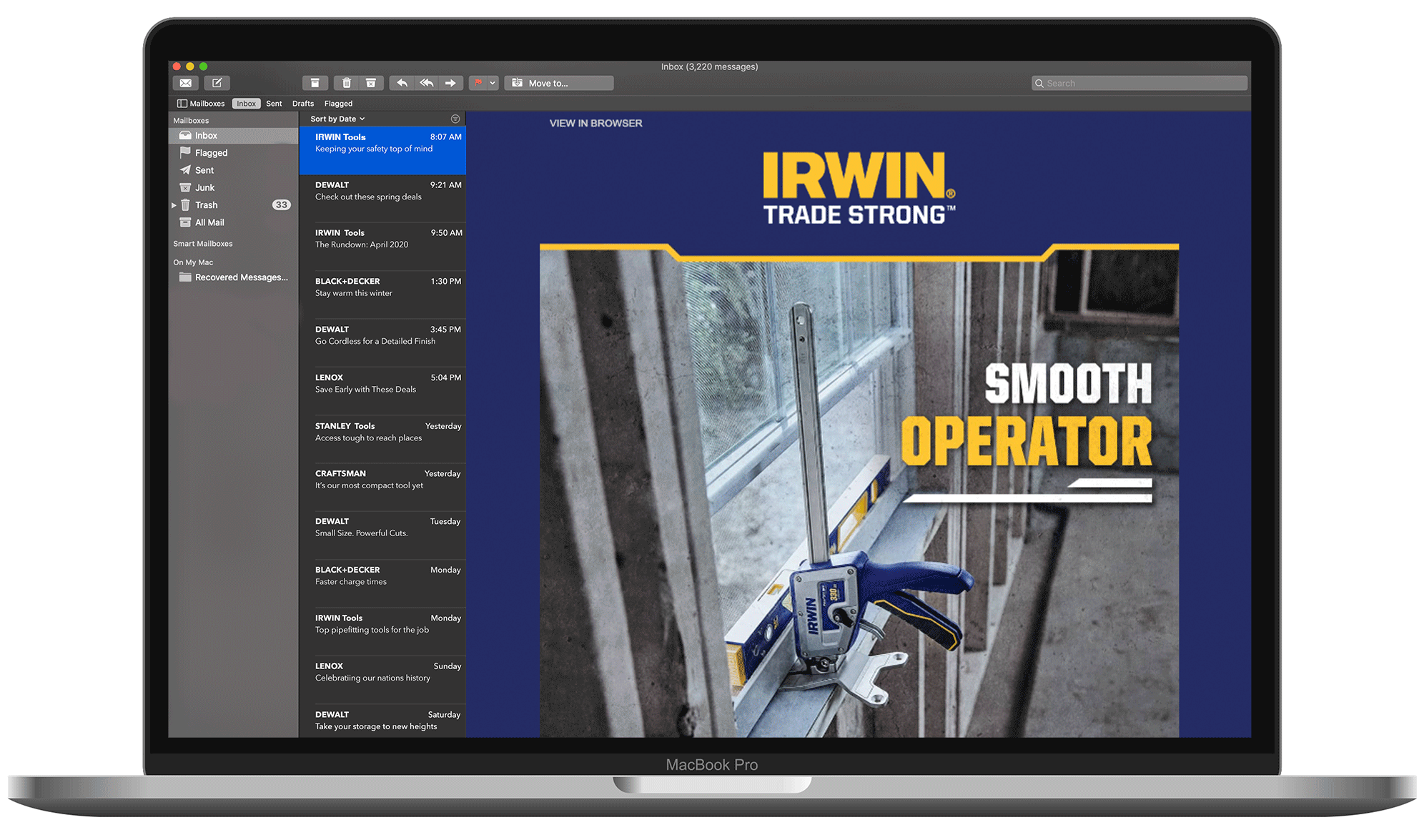Open Junk mailbox in sidebar
This screenshot has height=840, width=1424.
click(x=233, y=187)
